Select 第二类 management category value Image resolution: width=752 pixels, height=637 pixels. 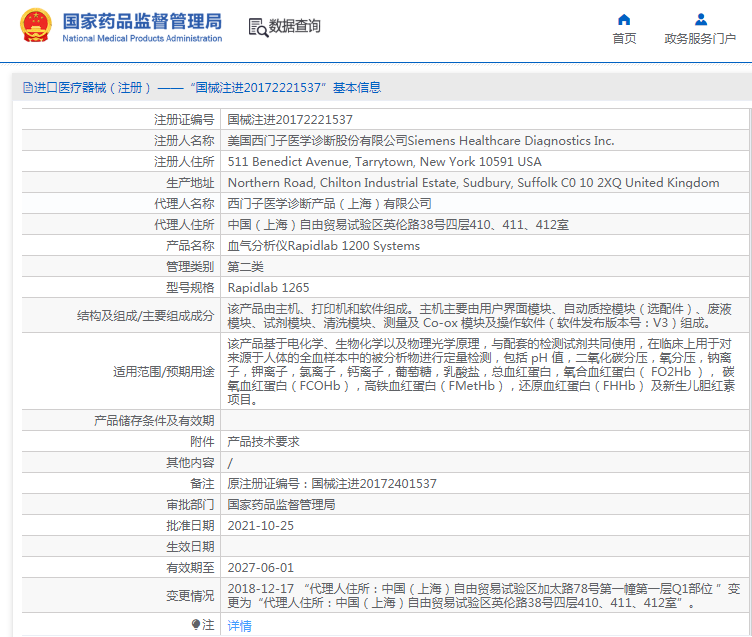[x=245, y=267]
